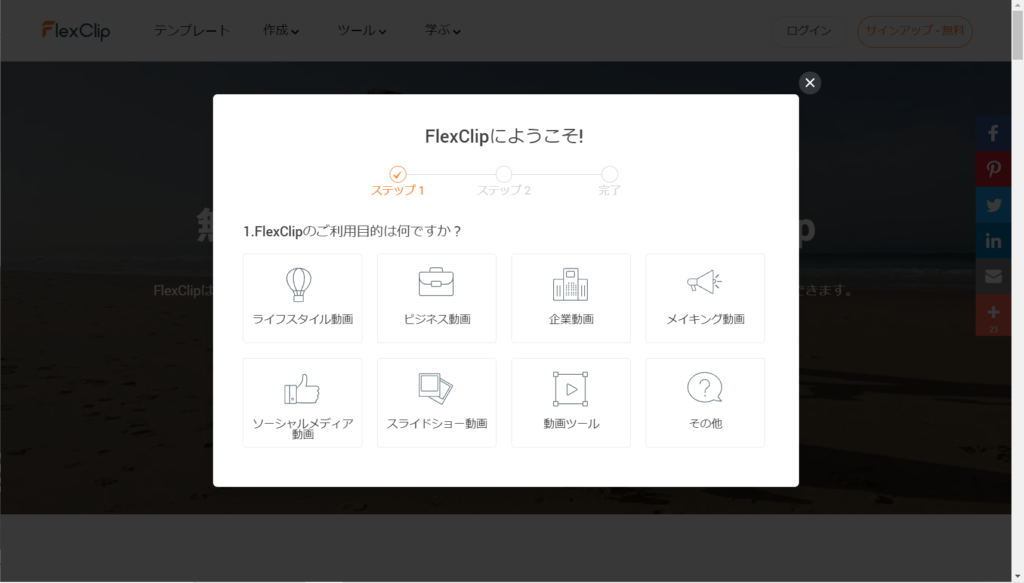Image resolution: width=1024 pixels, height=583 pixels.
Task: Click the 完了 progress circle
Action: coord(609,174)
